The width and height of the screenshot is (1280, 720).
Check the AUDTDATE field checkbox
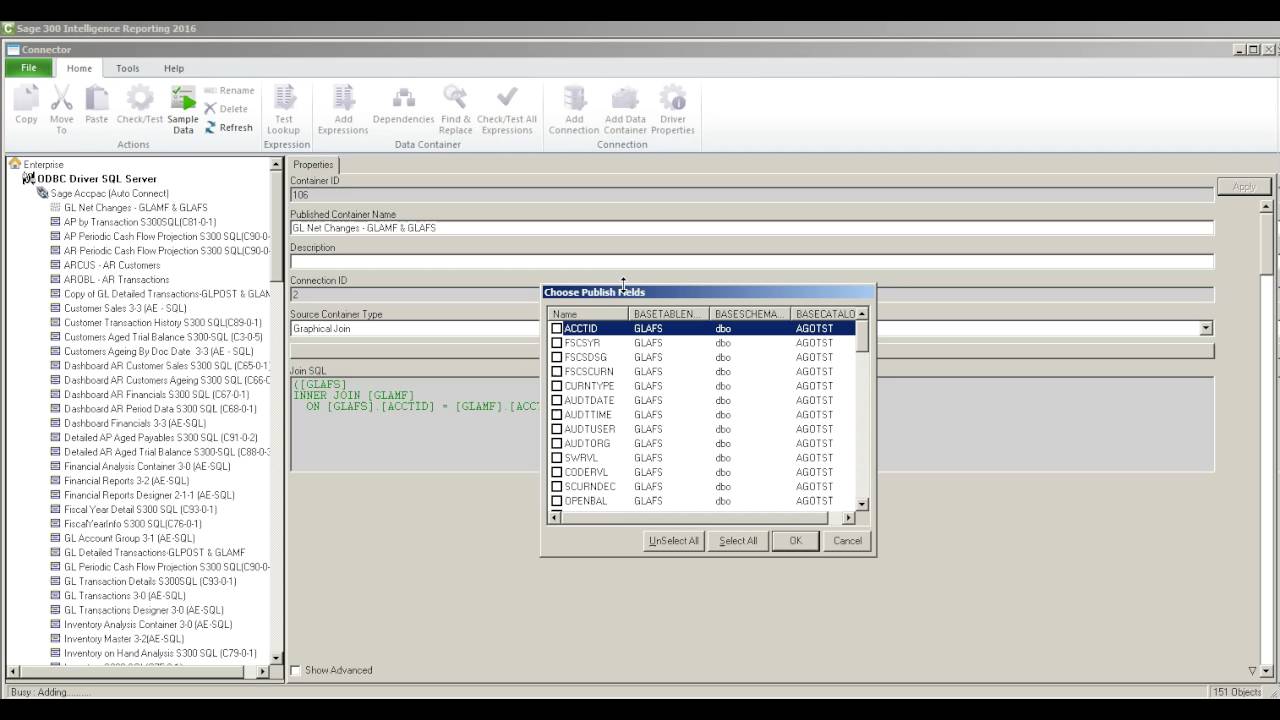[557, 400]
